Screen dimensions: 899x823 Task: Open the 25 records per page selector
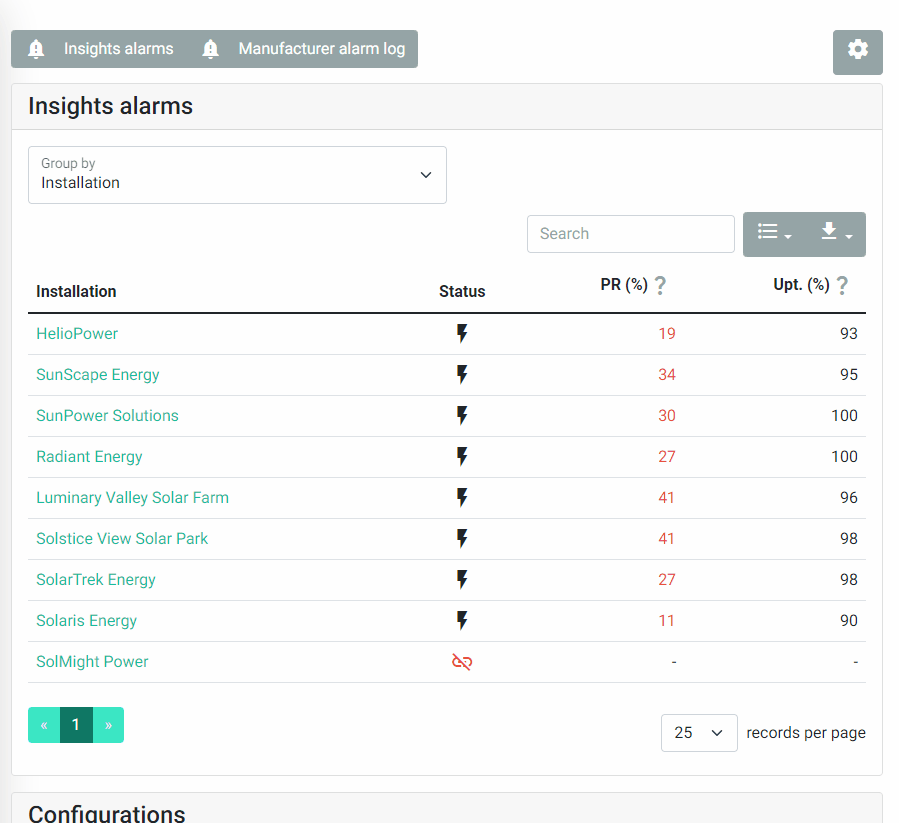[x=699, y=732]
